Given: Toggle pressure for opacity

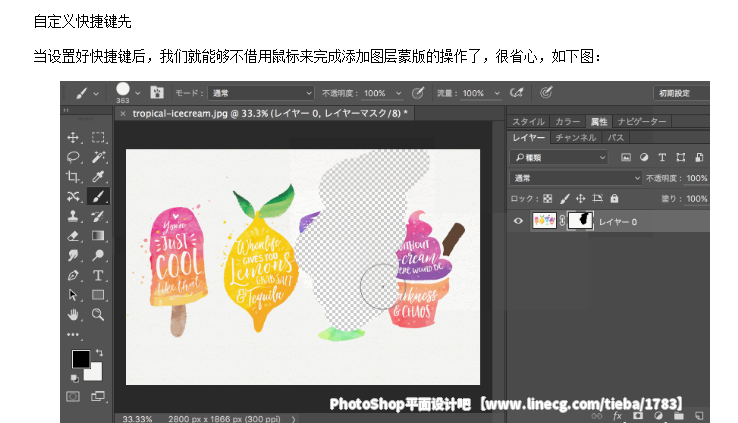Looking at the screenshot, I should [418, 93].
